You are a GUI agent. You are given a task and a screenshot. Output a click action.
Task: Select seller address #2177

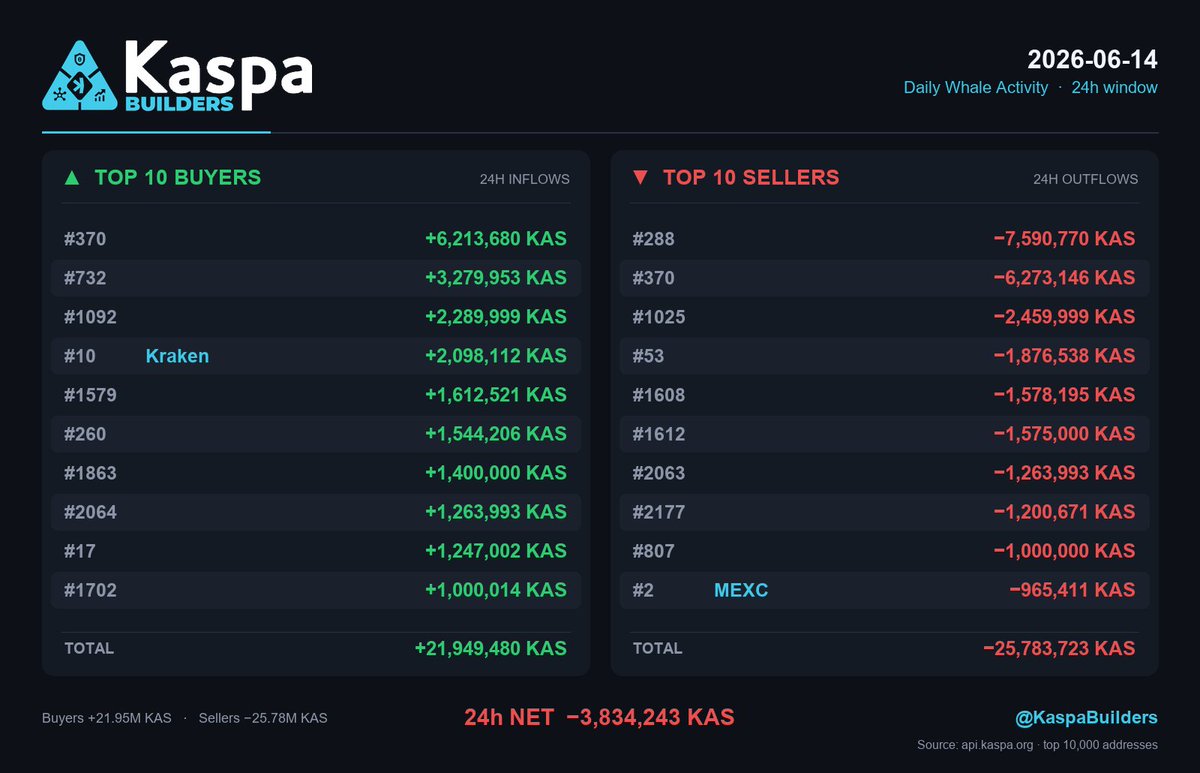point(659,512)
